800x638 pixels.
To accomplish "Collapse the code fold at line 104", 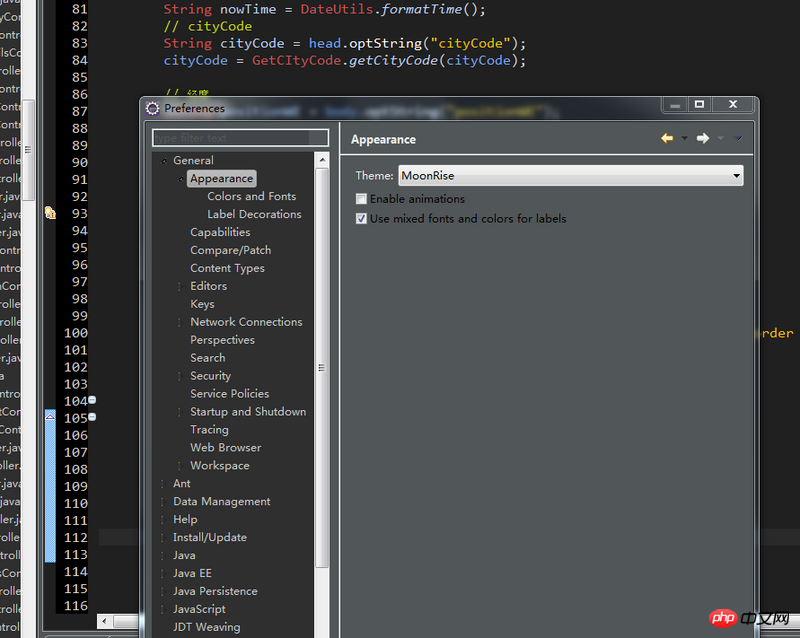I will tap(92, 400).
